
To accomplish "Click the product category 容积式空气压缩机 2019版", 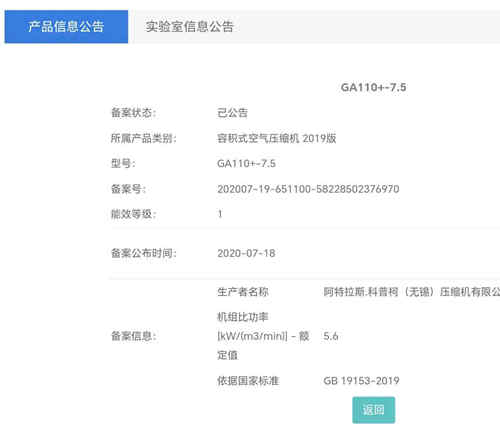I will (276, 138).
